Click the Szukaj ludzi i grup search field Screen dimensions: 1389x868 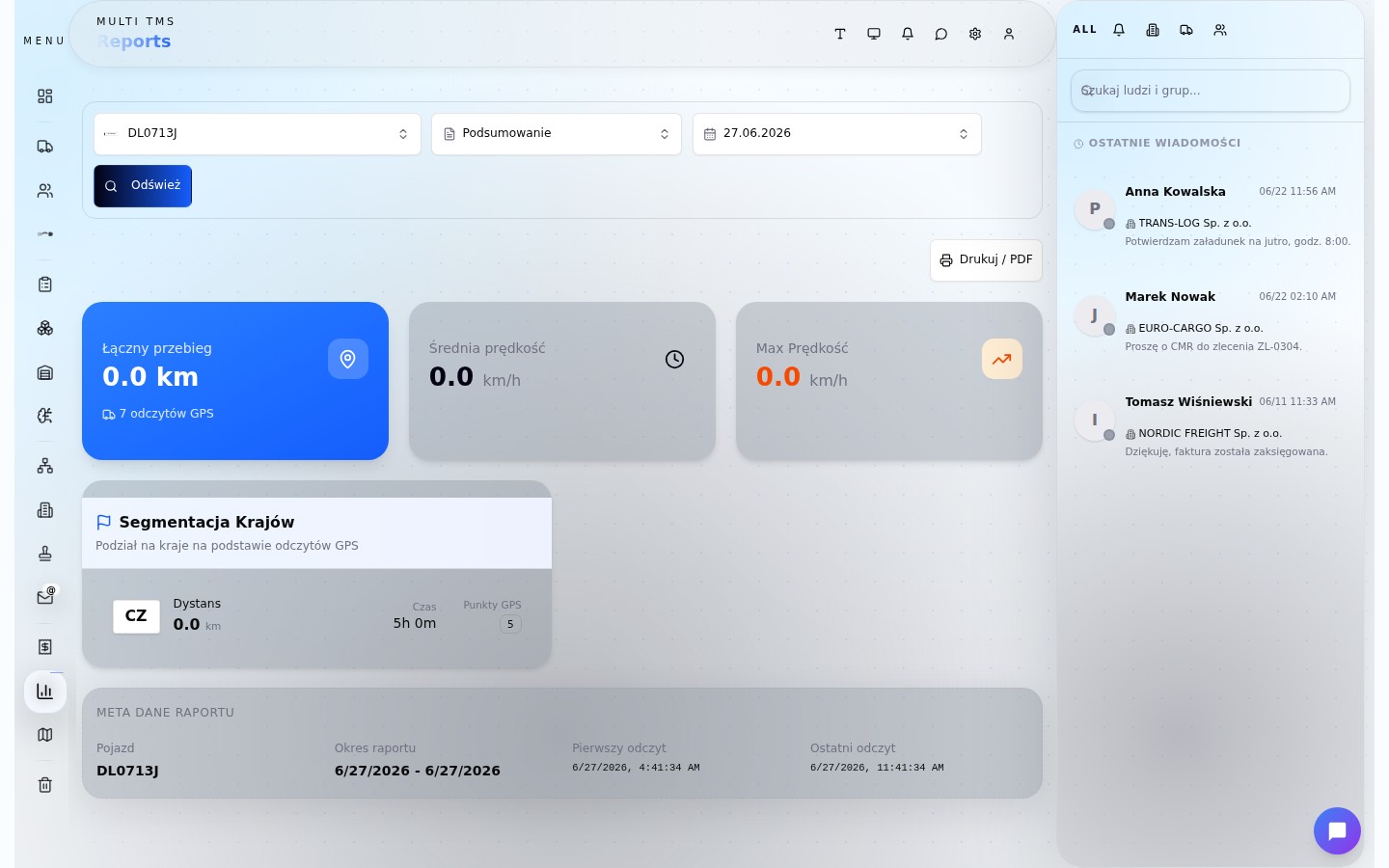(x=1211, y=91)
